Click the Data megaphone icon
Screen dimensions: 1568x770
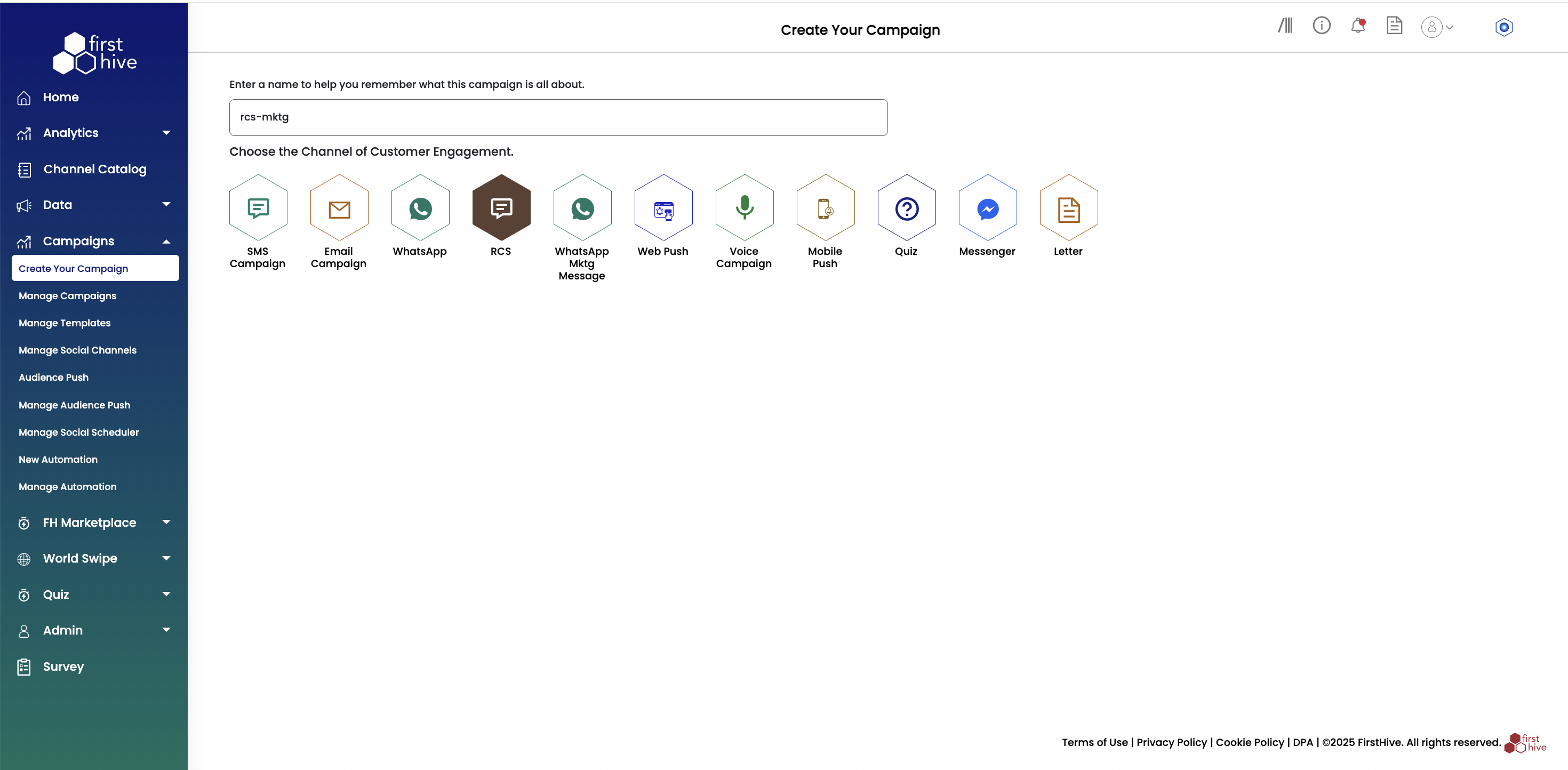tap(24, 206)
